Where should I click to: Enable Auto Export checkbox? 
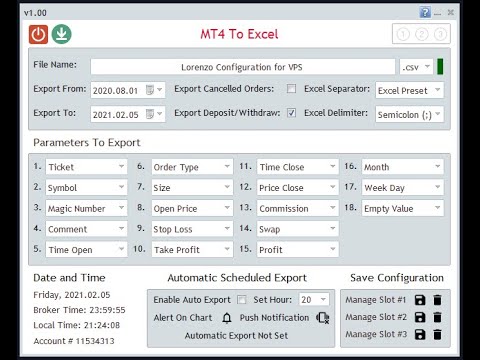point(242,300)
